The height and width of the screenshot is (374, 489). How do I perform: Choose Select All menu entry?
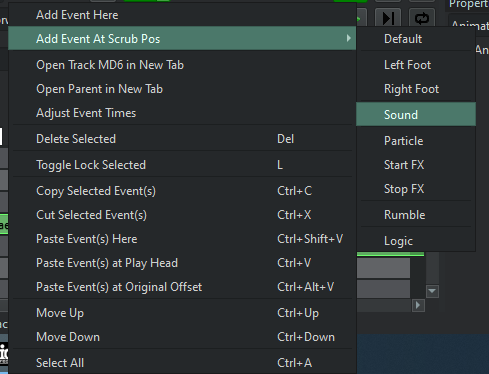[x=182, y=363]
